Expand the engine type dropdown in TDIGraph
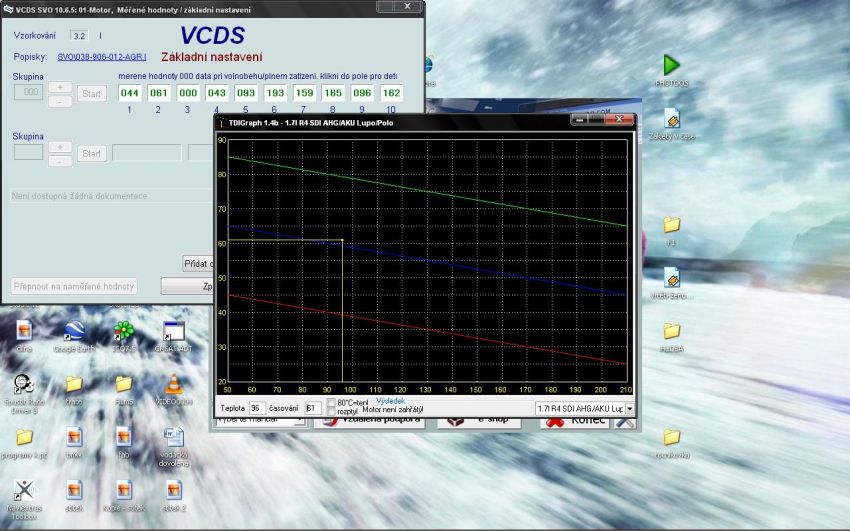This screenshot has width=850, height=531. click(629, 409)
